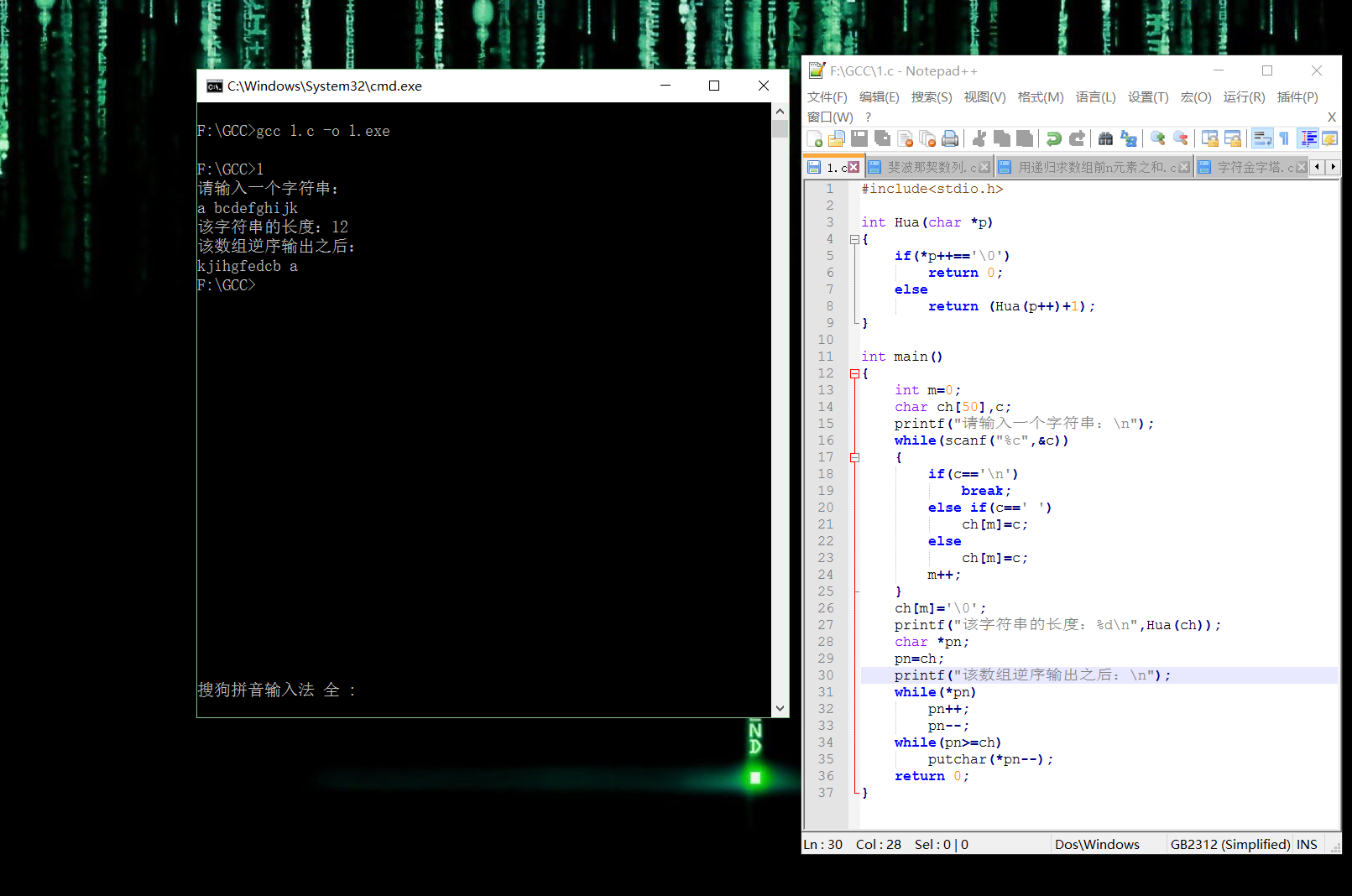Image resolution: width=1352 pixels, height=896 pixels.
Task: Click the synchronize horizontal scrolling icon
Action: [x=1233, y=139]
